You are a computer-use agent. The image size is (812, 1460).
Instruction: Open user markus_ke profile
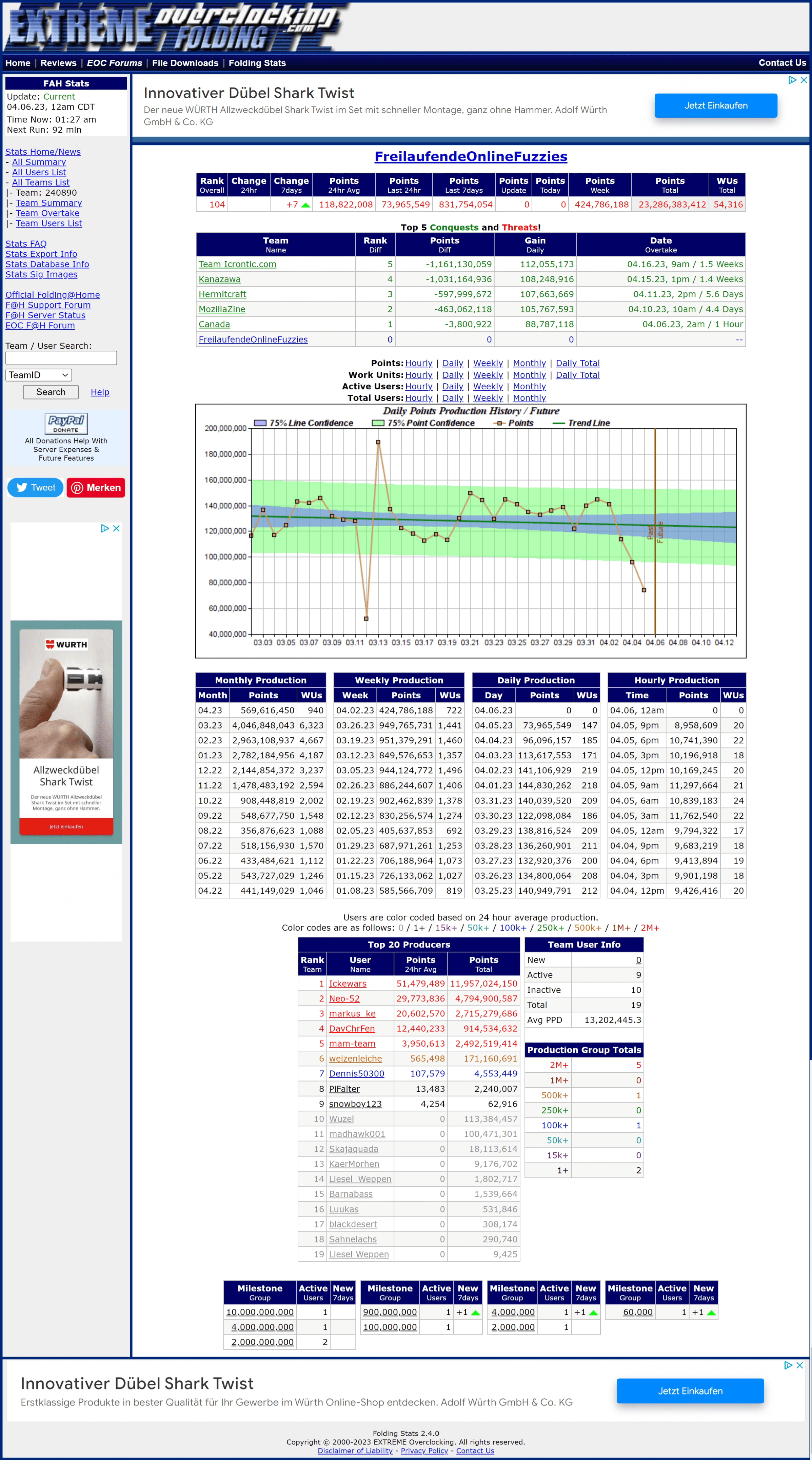point(352,1014)
